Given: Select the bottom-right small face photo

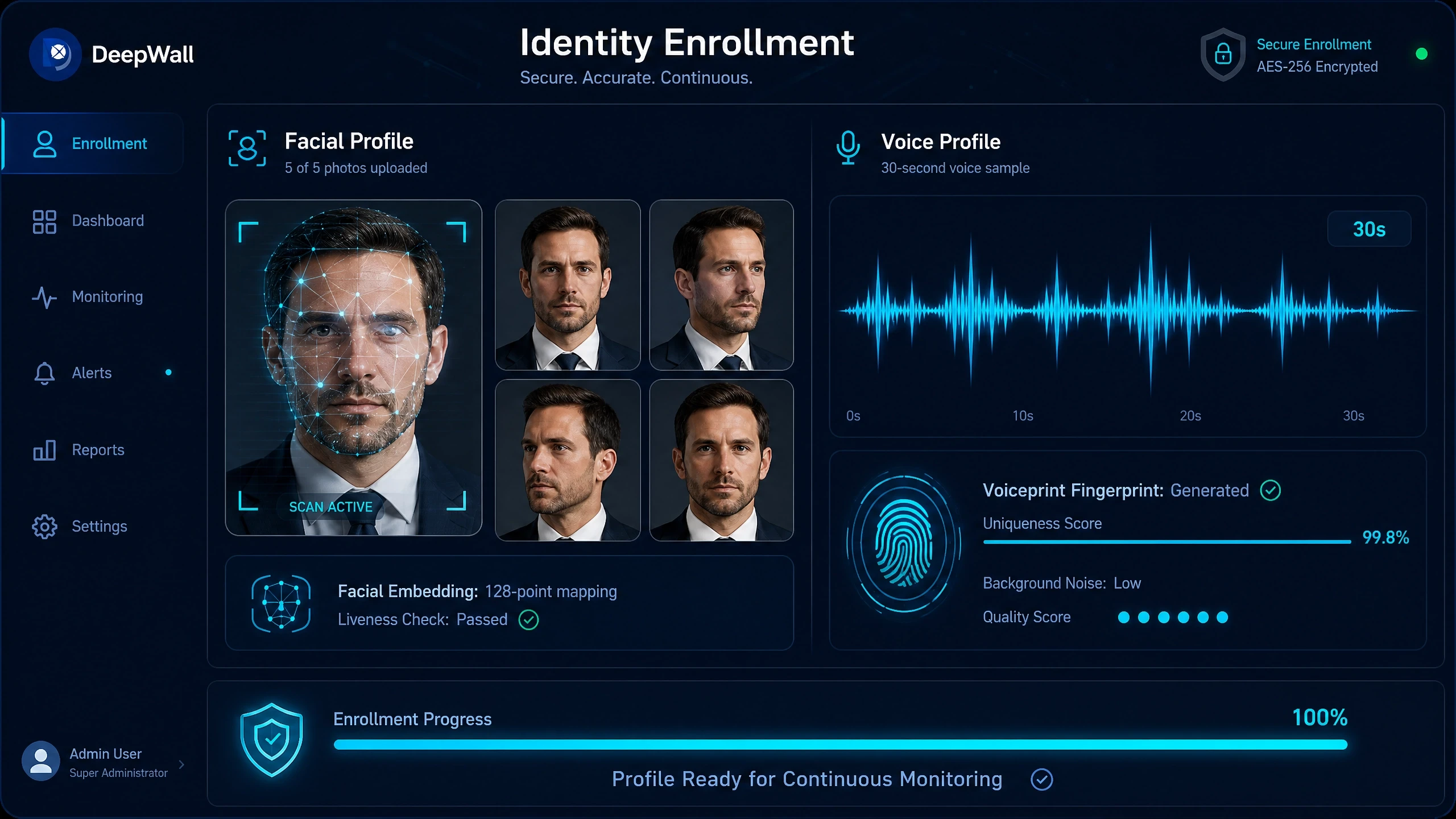Looking at the screenshot, I should 721,460.
